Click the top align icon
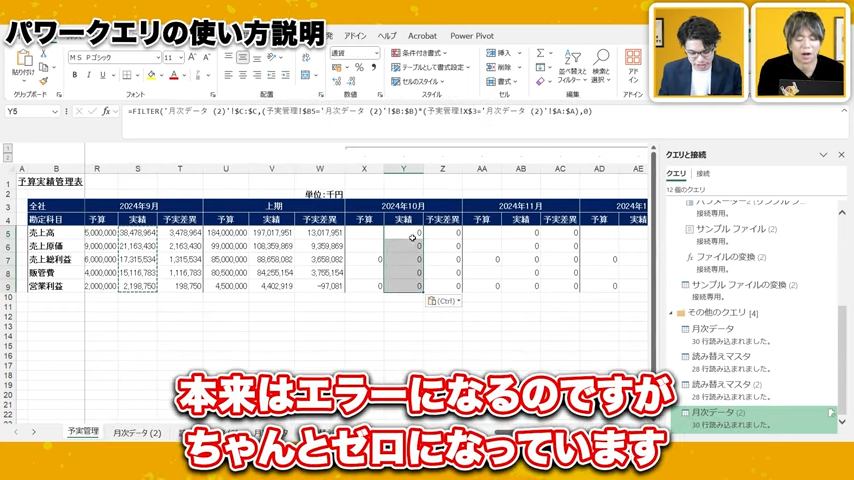 (228, 57)
